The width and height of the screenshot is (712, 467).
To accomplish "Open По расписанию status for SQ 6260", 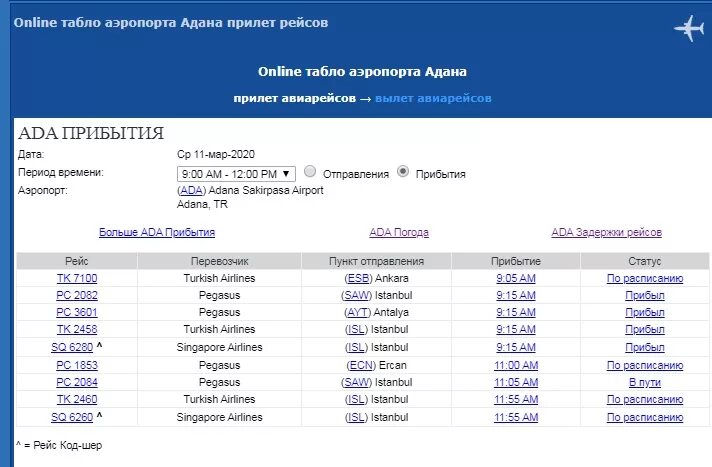I will click(645, 417).
